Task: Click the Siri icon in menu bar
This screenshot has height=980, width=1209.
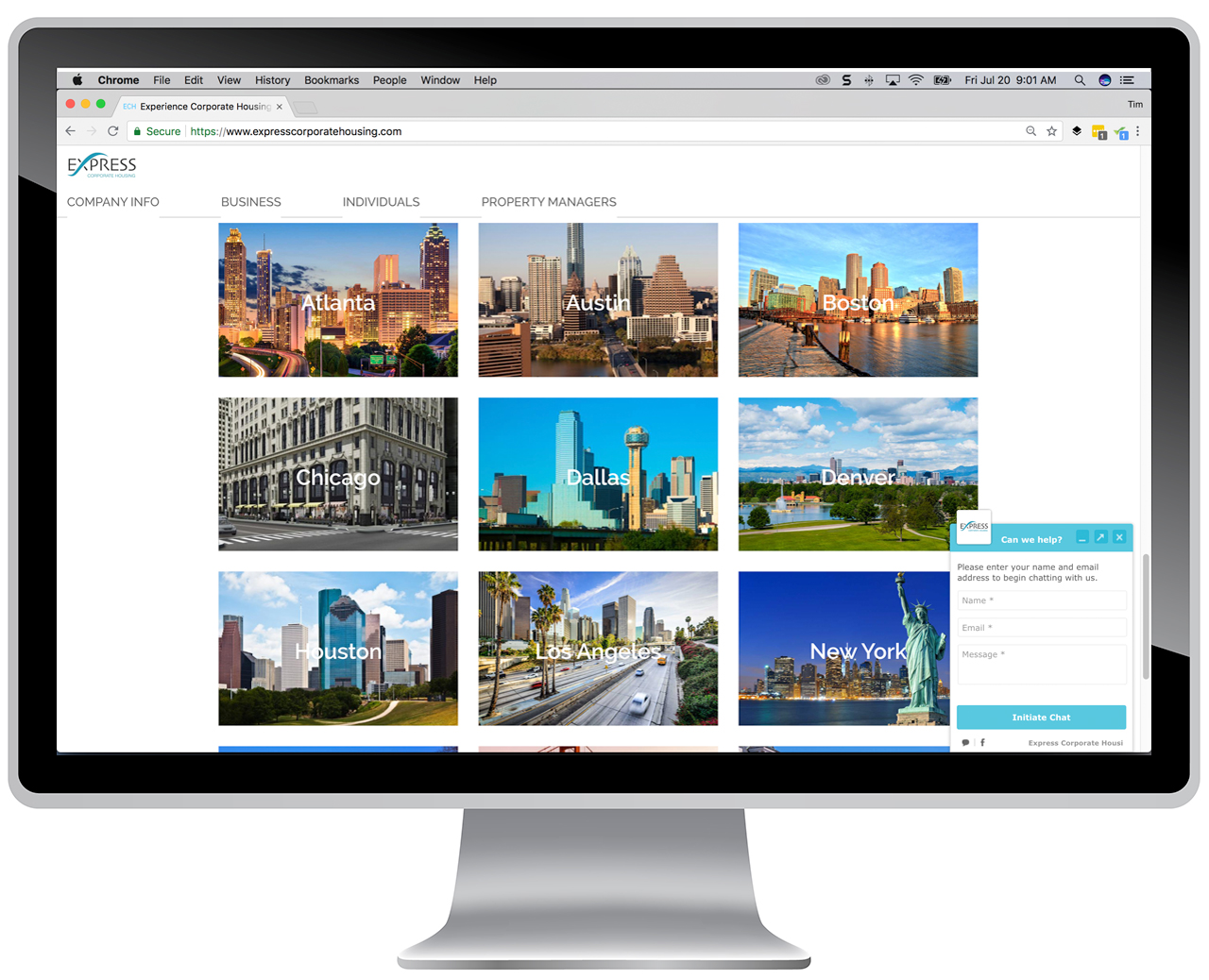Action: [1104, 80]
